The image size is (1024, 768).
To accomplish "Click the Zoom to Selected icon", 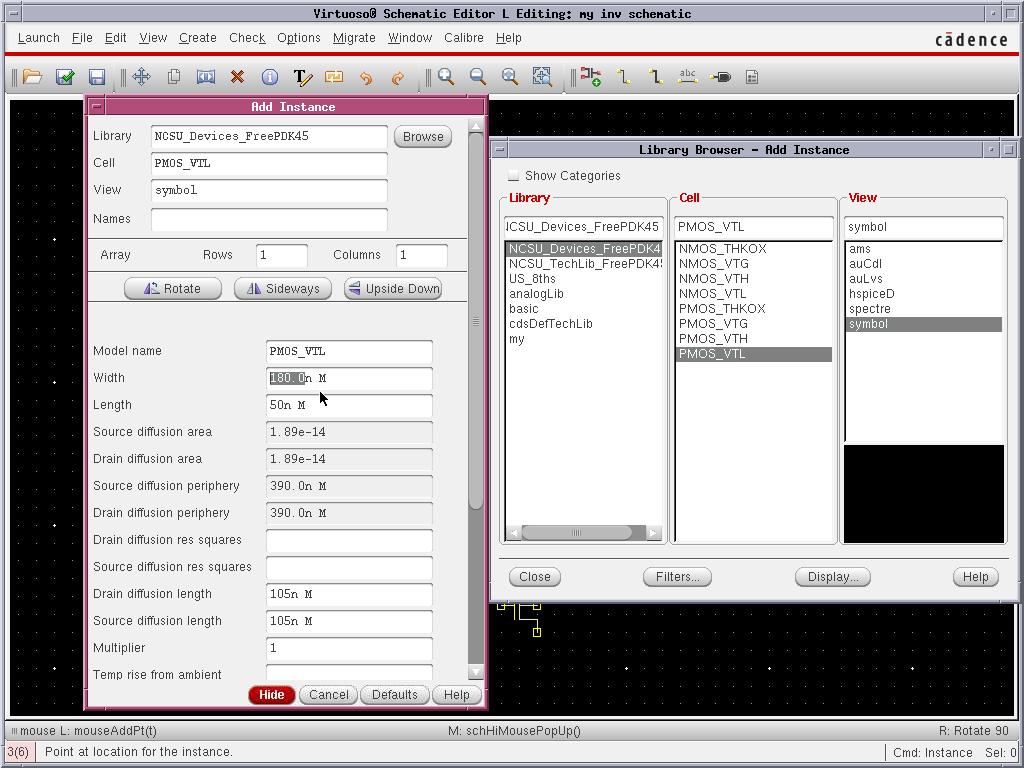I will click(542, 77).
